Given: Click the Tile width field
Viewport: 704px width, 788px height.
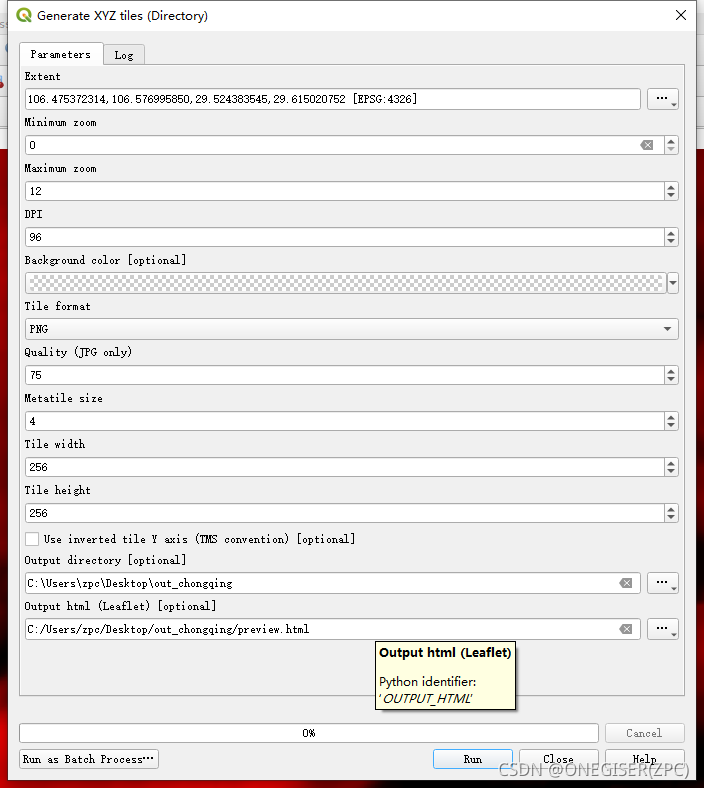Looking at the screenshot, I should pyautogui.click(x=345, y=467).
